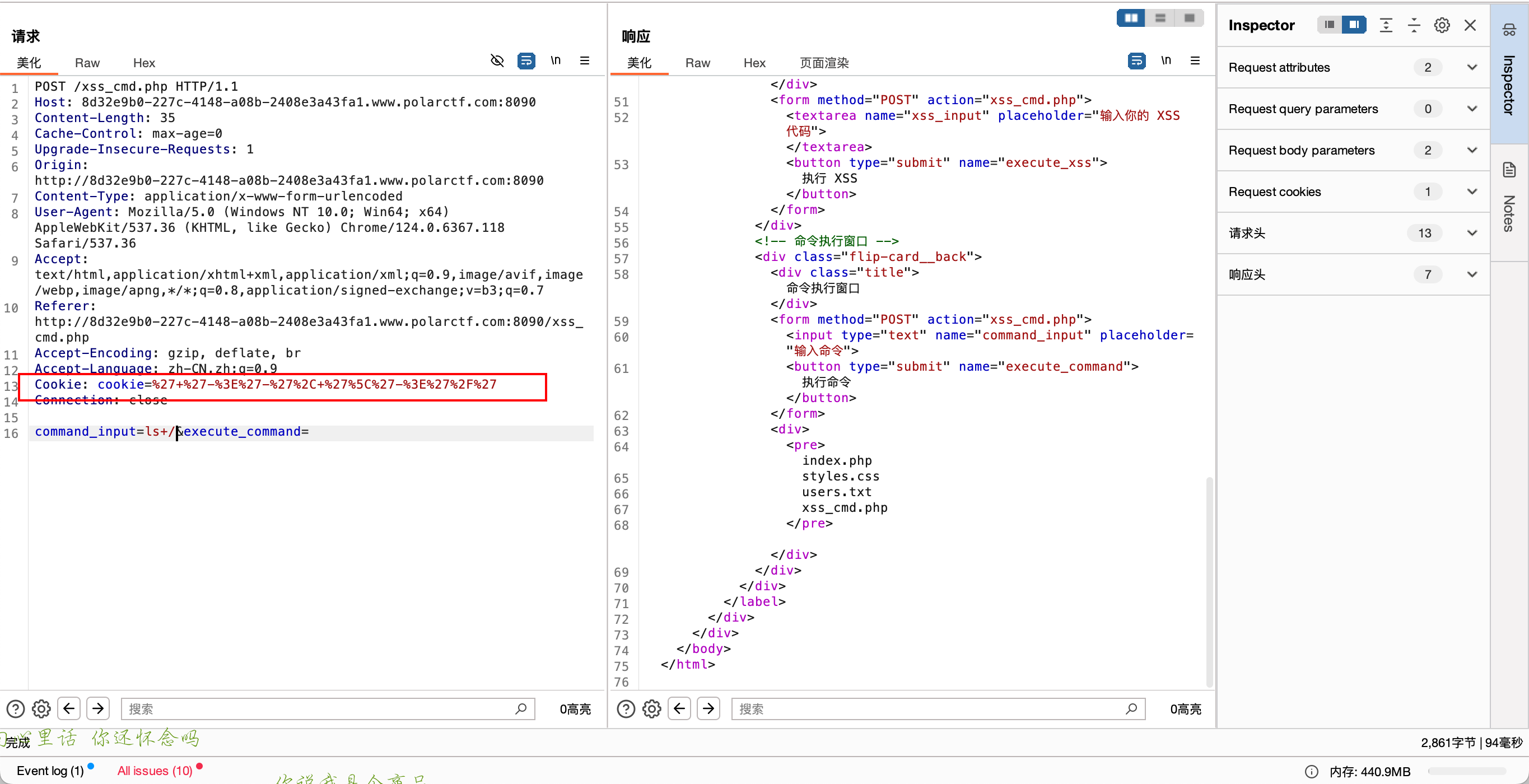Expand Request body parameters section
This screenshot has width=1529, height=784.
tap(1471, 151)
